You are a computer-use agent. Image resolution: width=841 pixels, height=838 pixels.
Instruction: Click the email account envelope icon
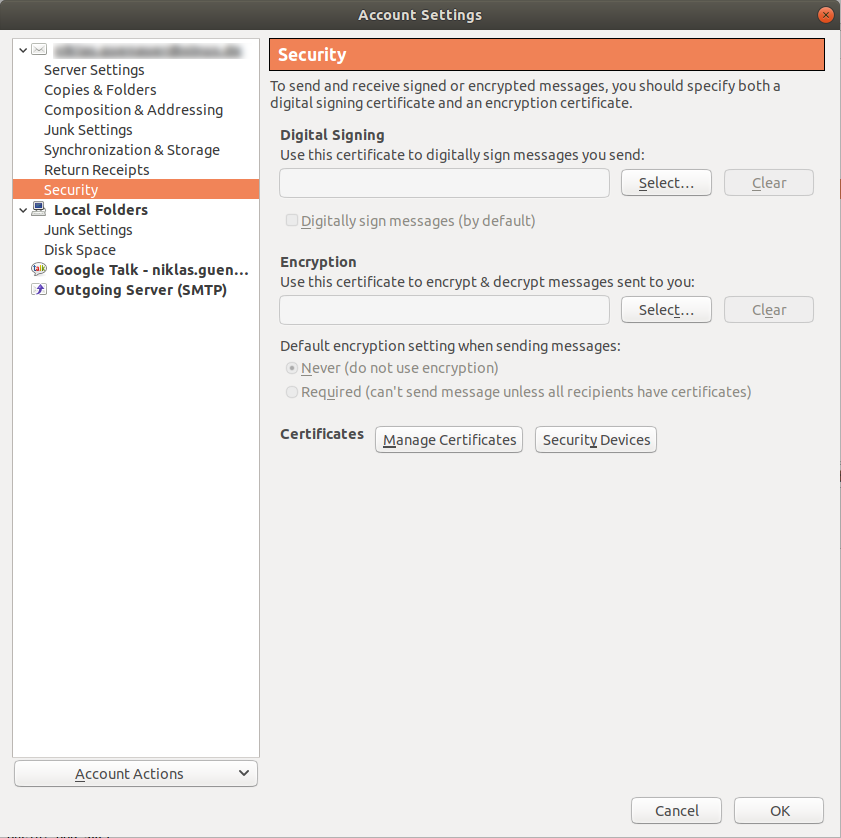point(39,49)
